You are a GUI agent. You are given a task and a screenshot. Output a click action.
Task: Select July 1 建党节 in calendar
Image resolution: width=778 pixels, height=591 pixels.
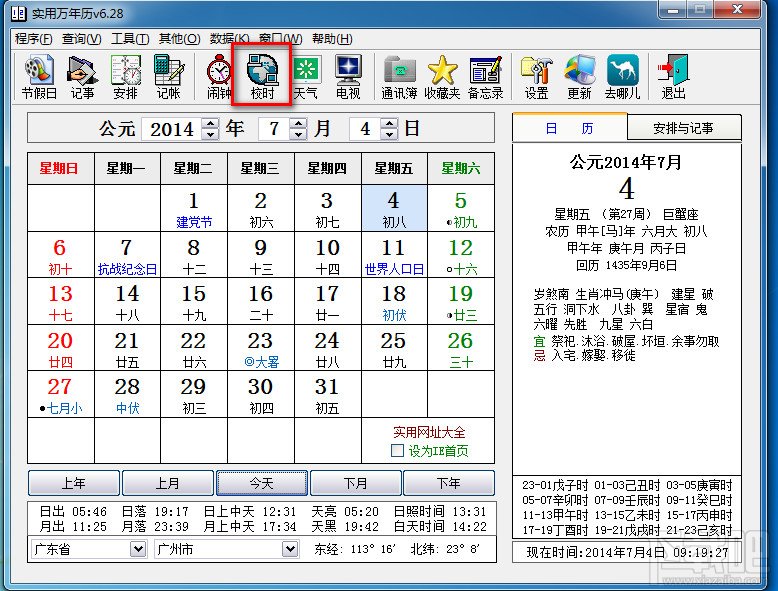pyautogui.click(x=194, y=208)
